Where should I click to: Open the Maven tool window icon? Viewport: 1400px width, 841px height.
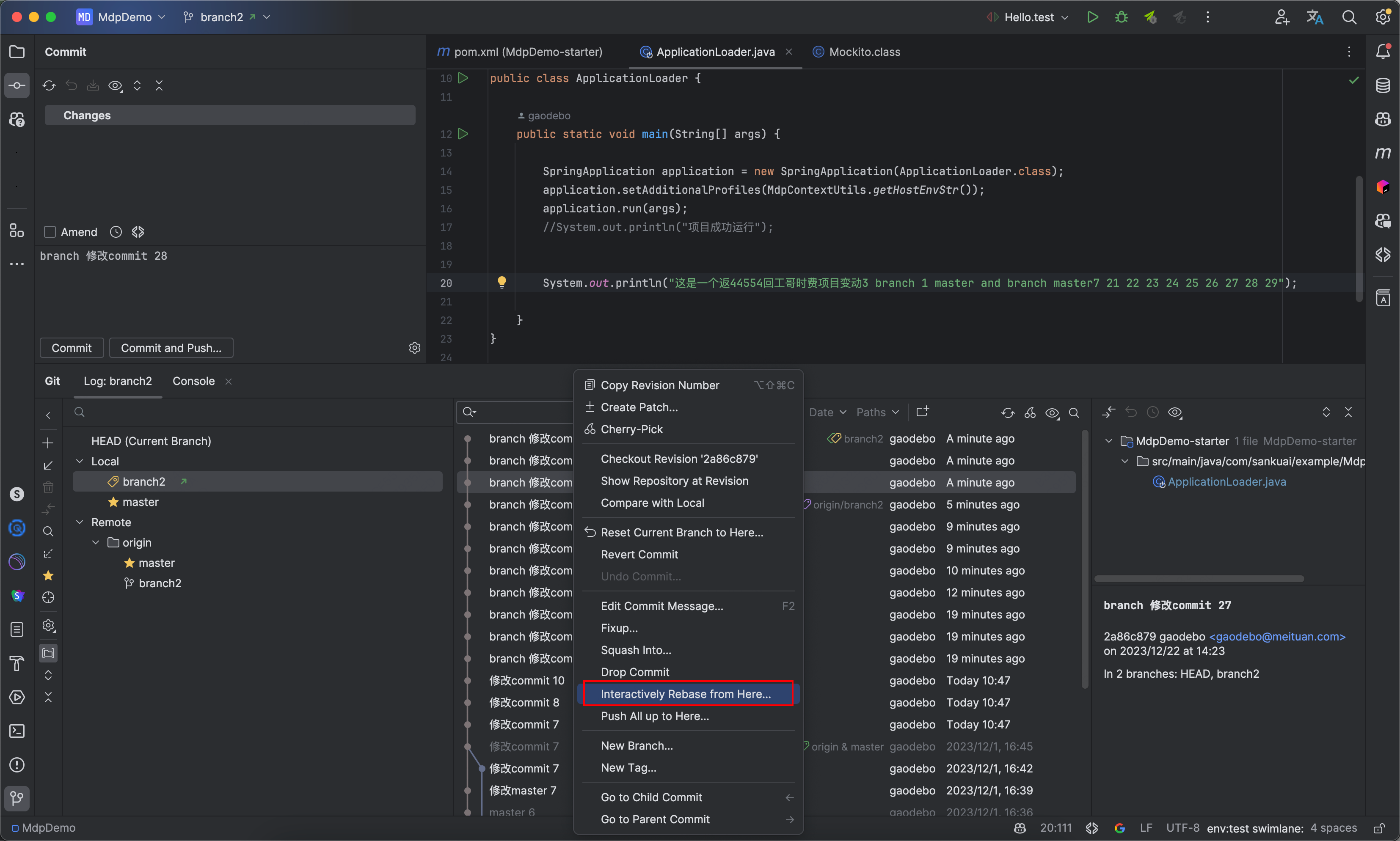[x=1383, y=153]
